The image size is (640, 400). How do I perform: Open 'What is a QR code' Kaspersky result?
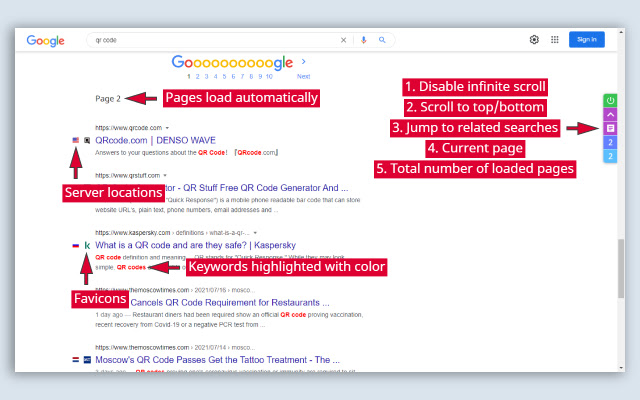196,245
